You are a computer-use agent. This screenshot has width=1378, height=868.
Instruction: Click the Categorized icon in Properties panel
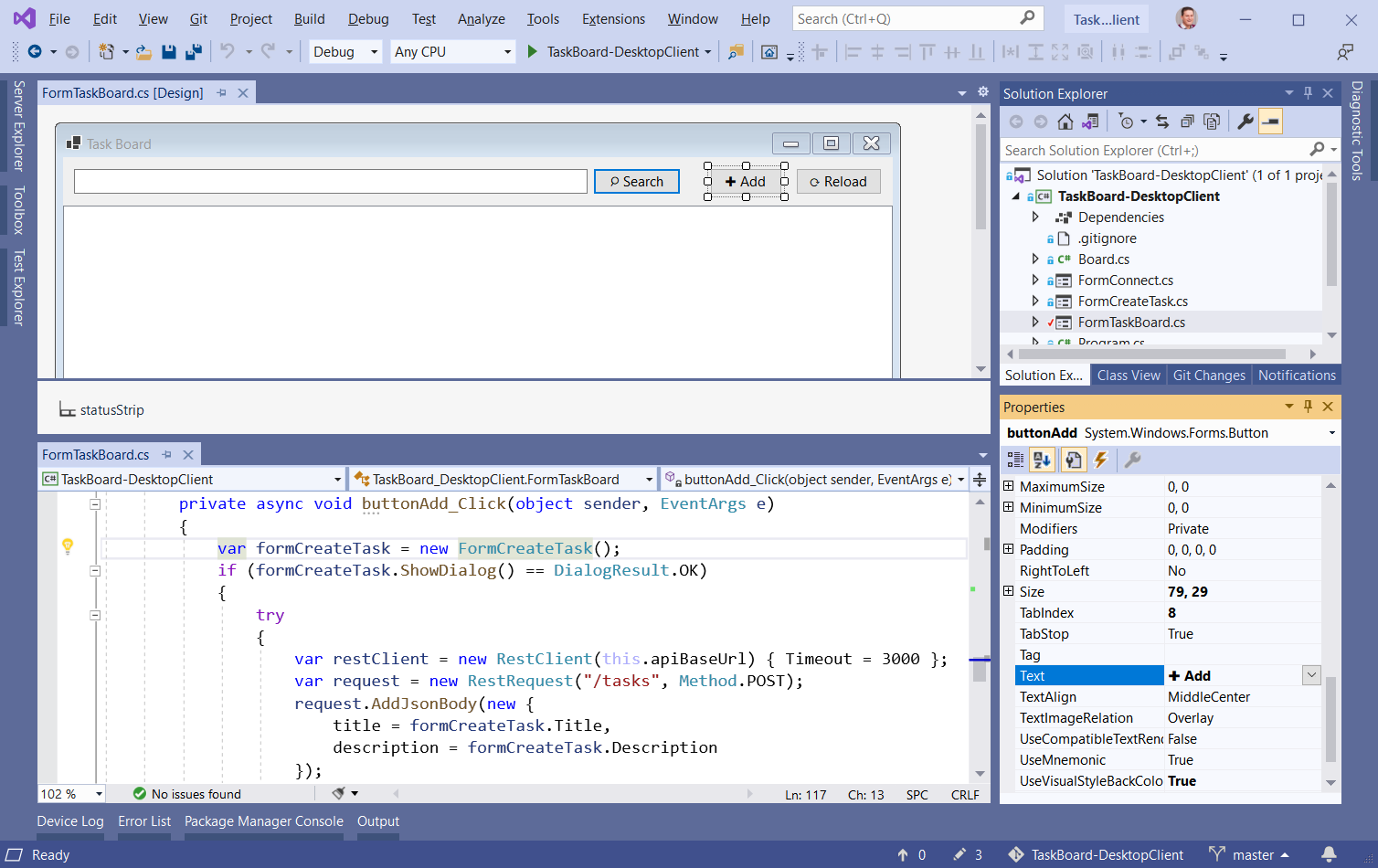point(1015,460)
